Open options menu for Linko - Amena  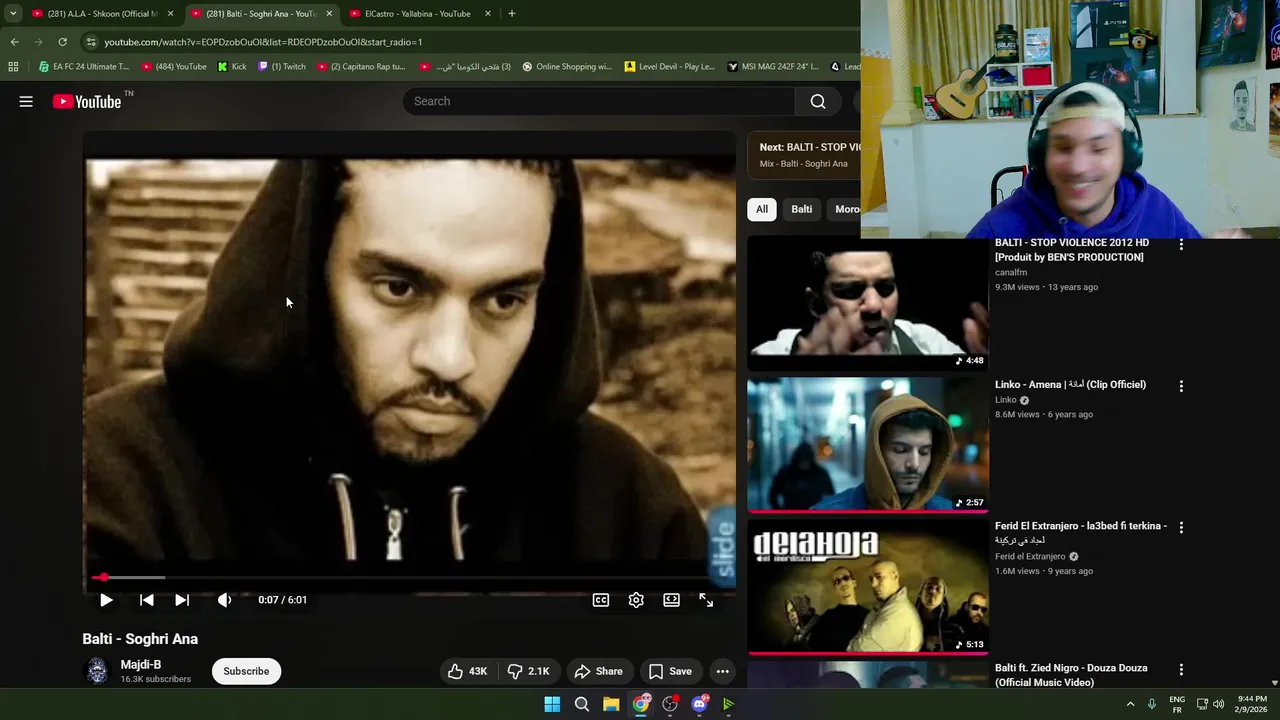click(1181, 385)
